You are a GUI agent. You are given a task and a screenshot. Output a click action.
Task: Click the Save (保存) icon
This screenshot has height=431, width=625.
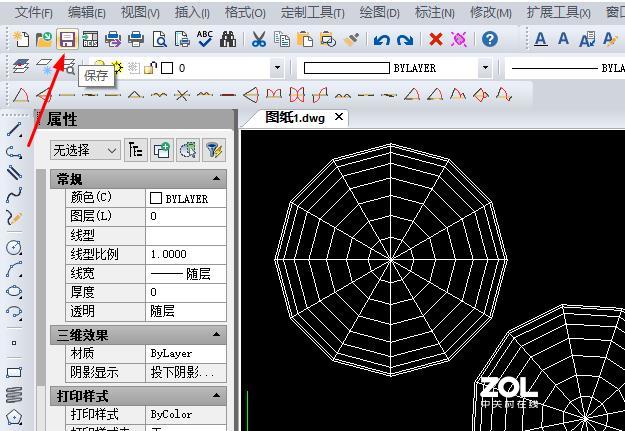[x=67, y=39]
